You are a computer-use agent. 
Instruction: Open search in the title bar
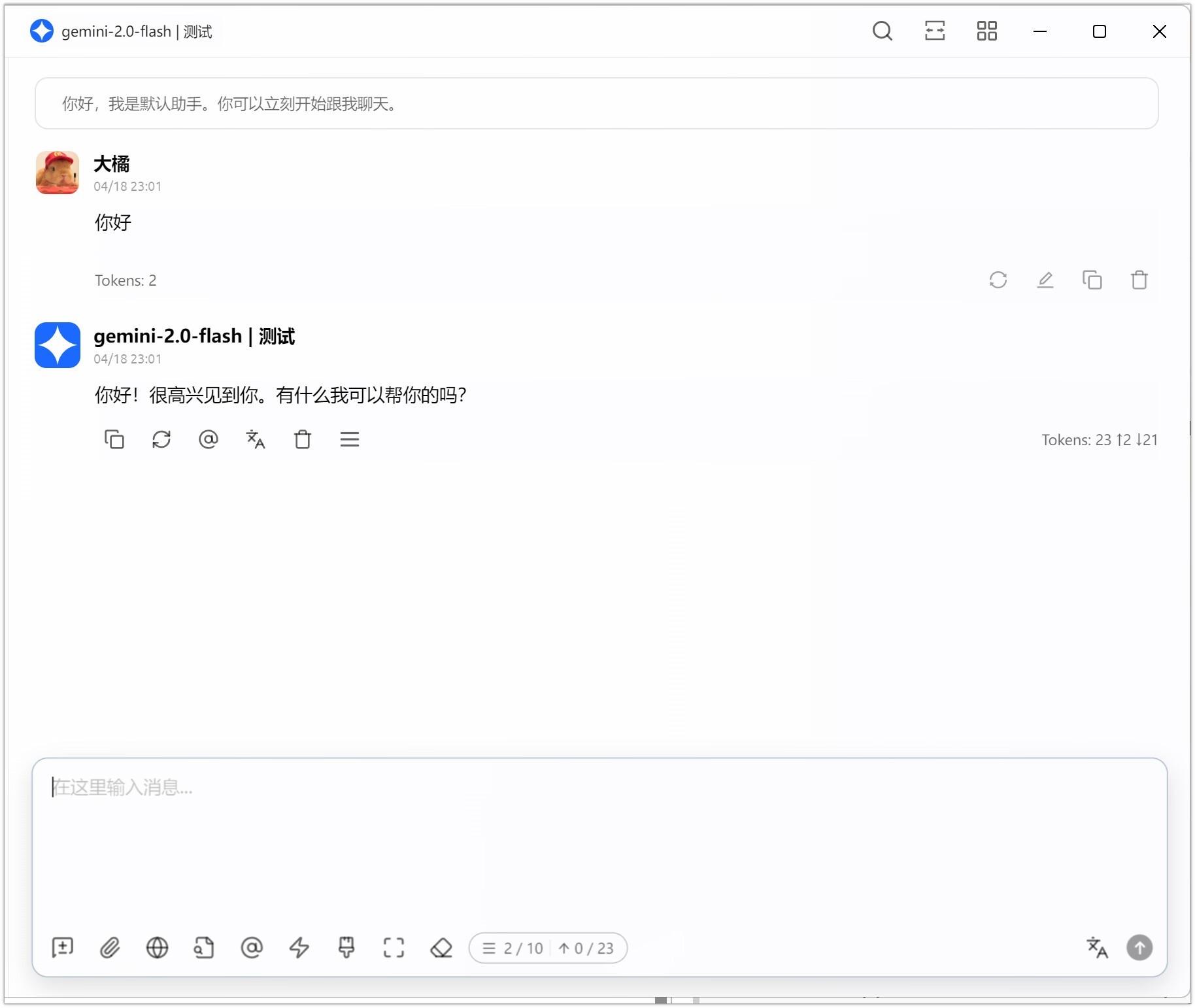[882, 31]
